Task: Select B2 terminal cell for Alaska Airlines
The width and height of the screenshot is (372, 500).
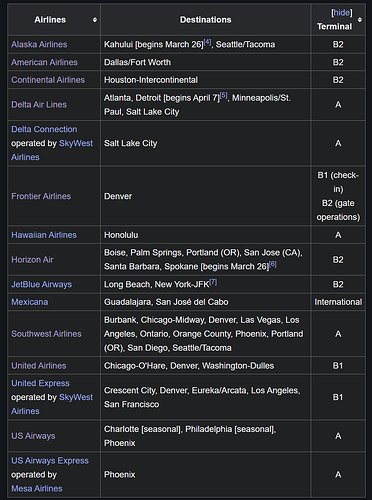Action: tap(338, 44)
